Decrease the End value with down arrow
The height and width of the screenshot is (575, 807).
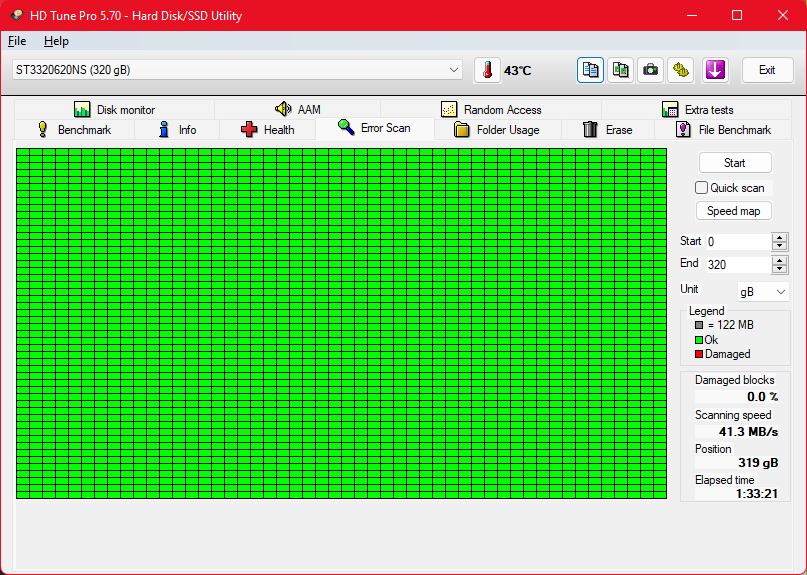[780, 269]
